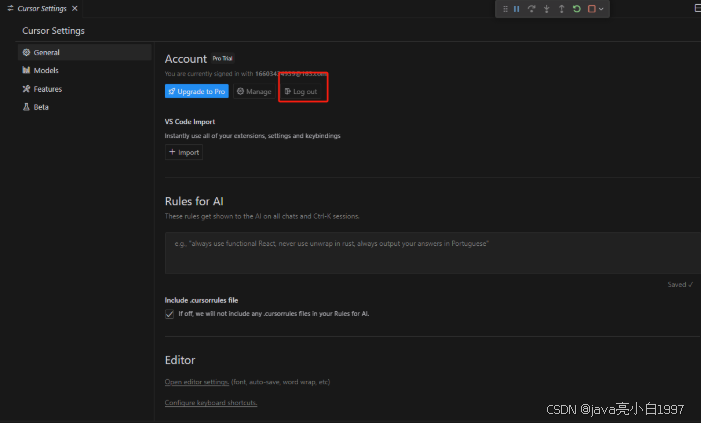Open the Models settings section

click(x=84, y=70)
